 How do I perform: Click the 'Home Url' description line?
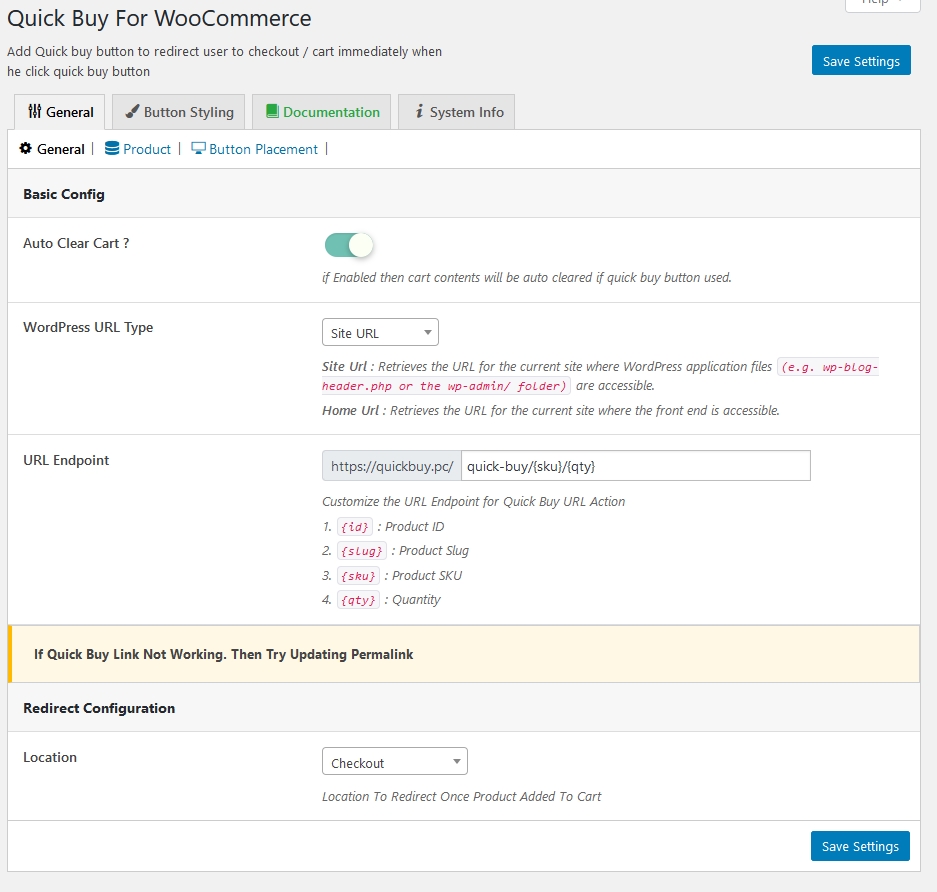[550, 410]
